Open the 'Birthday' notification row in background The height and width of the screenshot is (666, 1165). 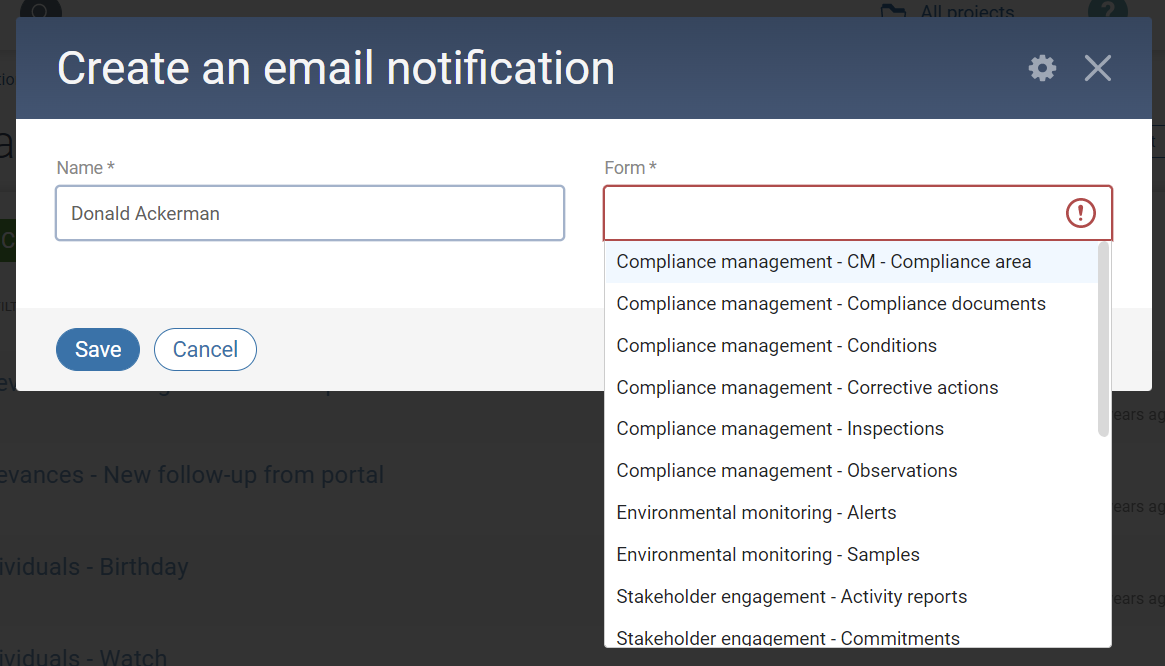(94, 567)
